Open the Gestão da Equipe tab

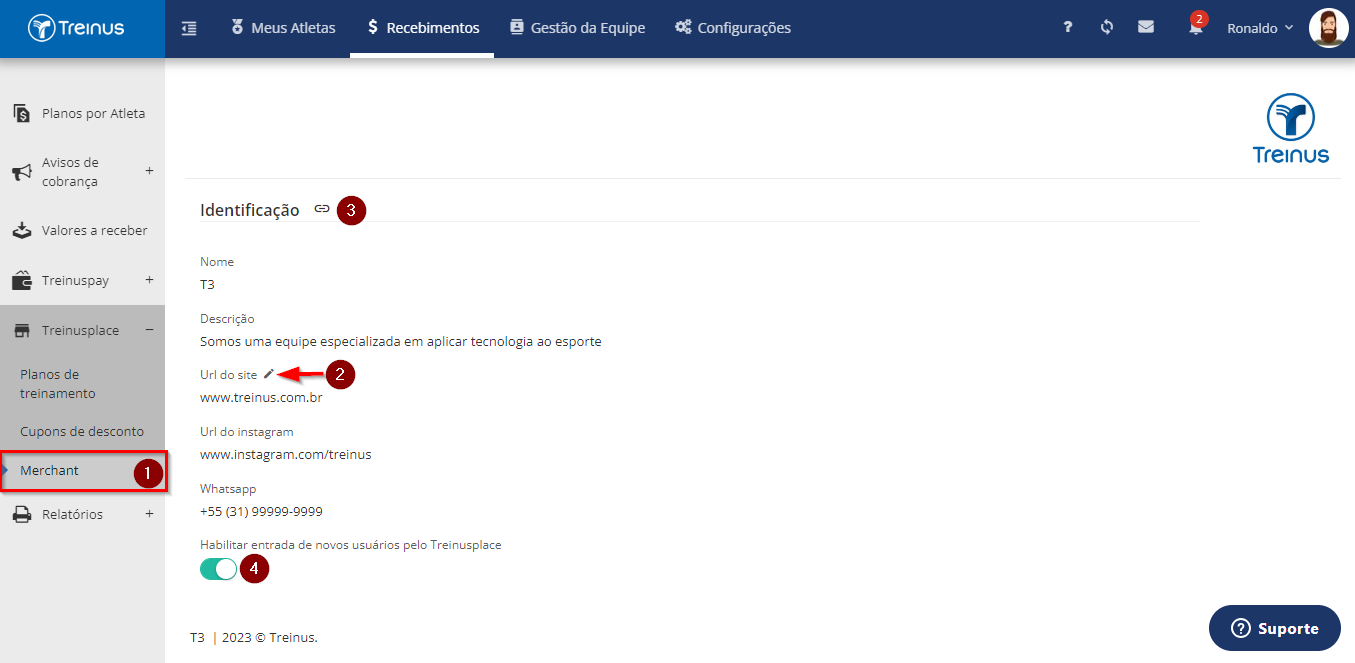[577, 28]
